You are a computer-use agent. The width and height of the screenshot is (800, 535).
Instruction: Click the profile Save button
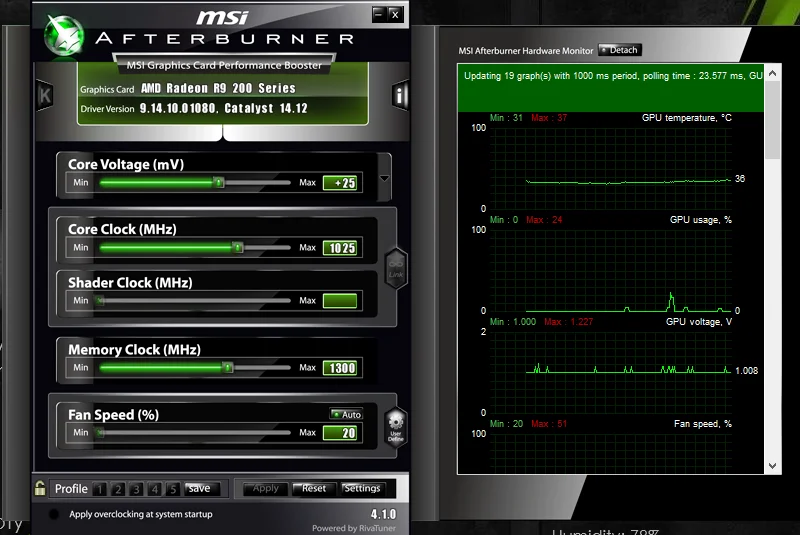pyautogui.click(x=202, y=489)
